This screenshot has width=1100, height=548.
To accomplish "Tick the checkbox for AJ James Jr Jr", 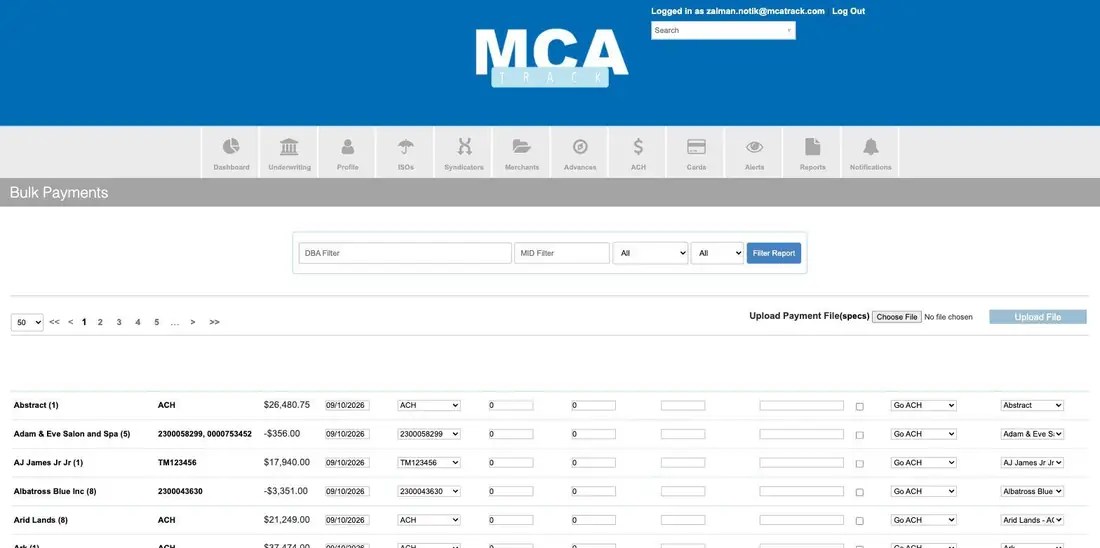I will click(859, 464).
